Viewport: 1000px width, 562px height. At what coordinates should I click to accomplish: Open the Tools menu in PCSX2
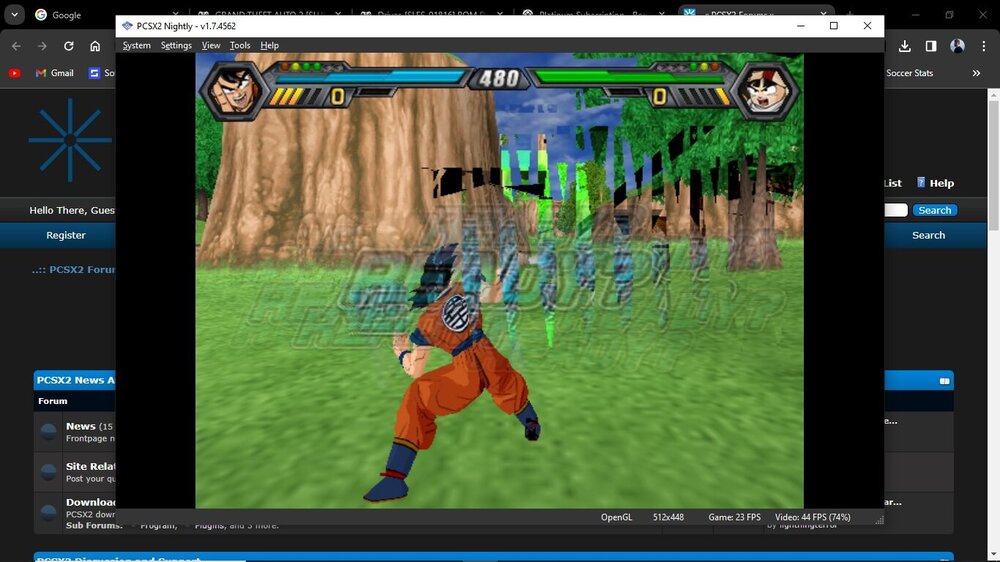(240, 46)
